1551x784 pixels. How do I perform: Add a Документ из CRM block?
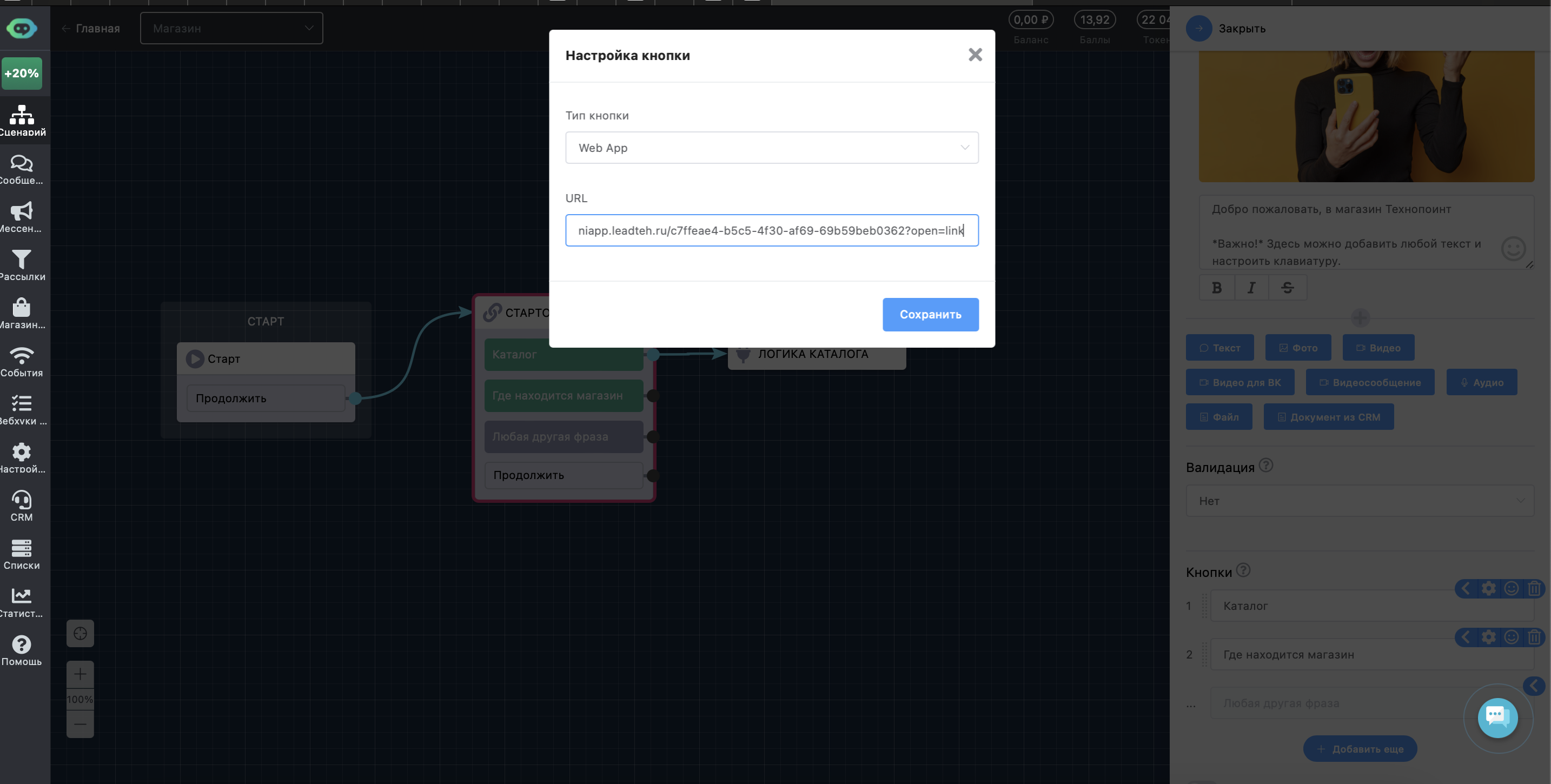(x=1328, y=417)
